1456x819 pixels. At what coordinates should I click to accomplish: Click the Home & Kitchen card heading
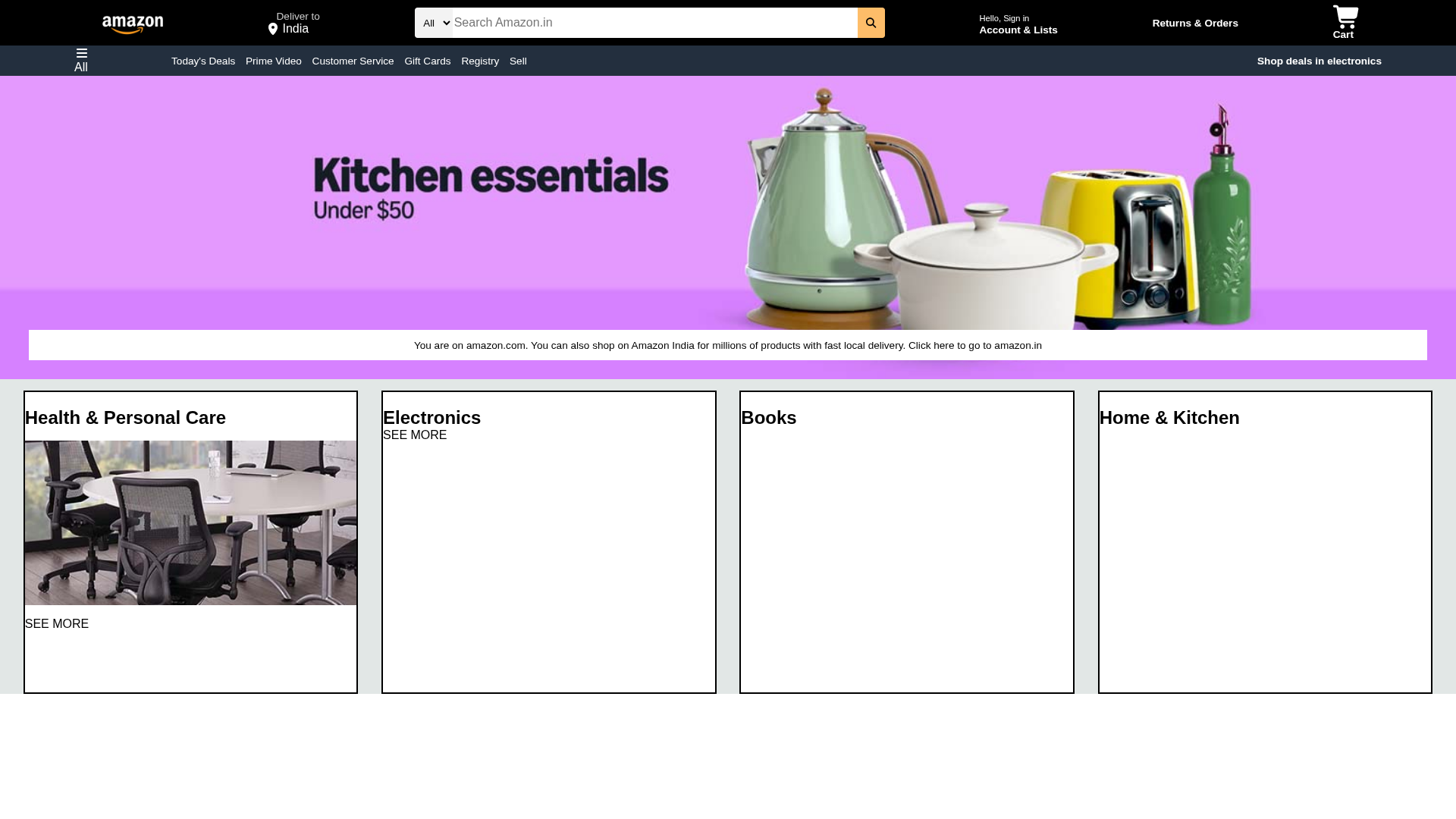[x=1169, y=418]
